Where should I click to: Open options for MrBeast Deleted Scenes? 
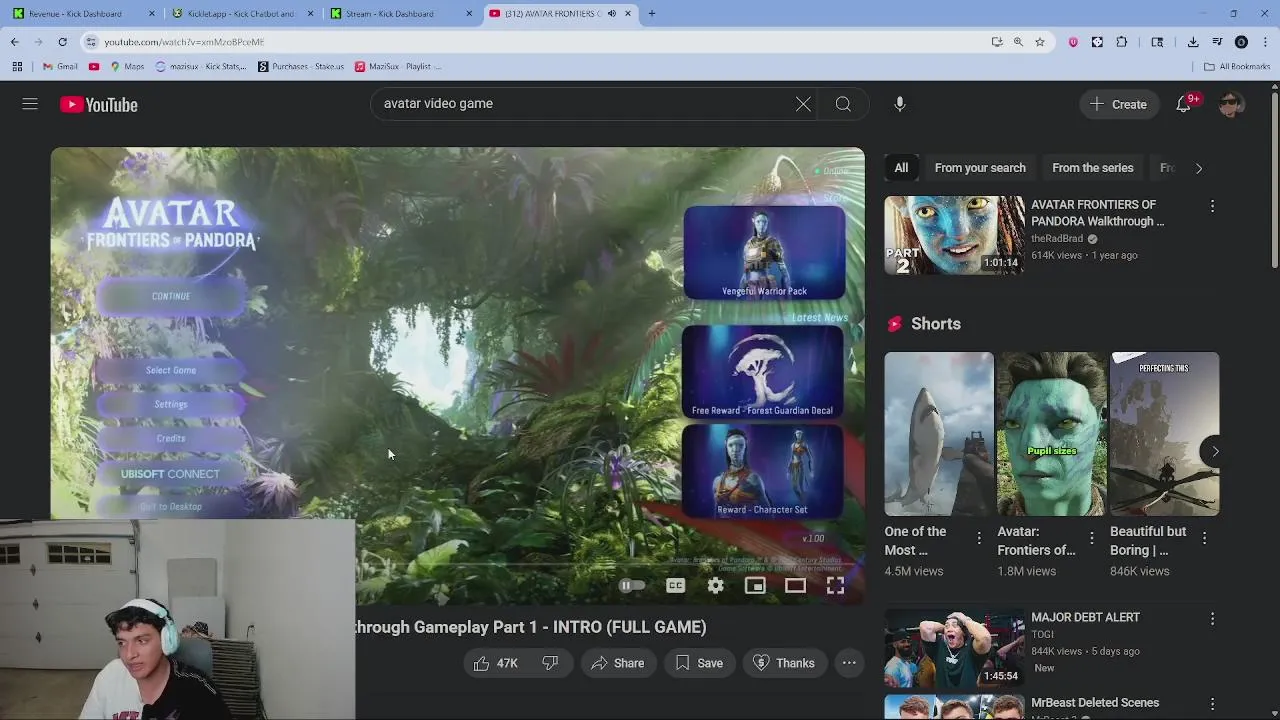1212,704
